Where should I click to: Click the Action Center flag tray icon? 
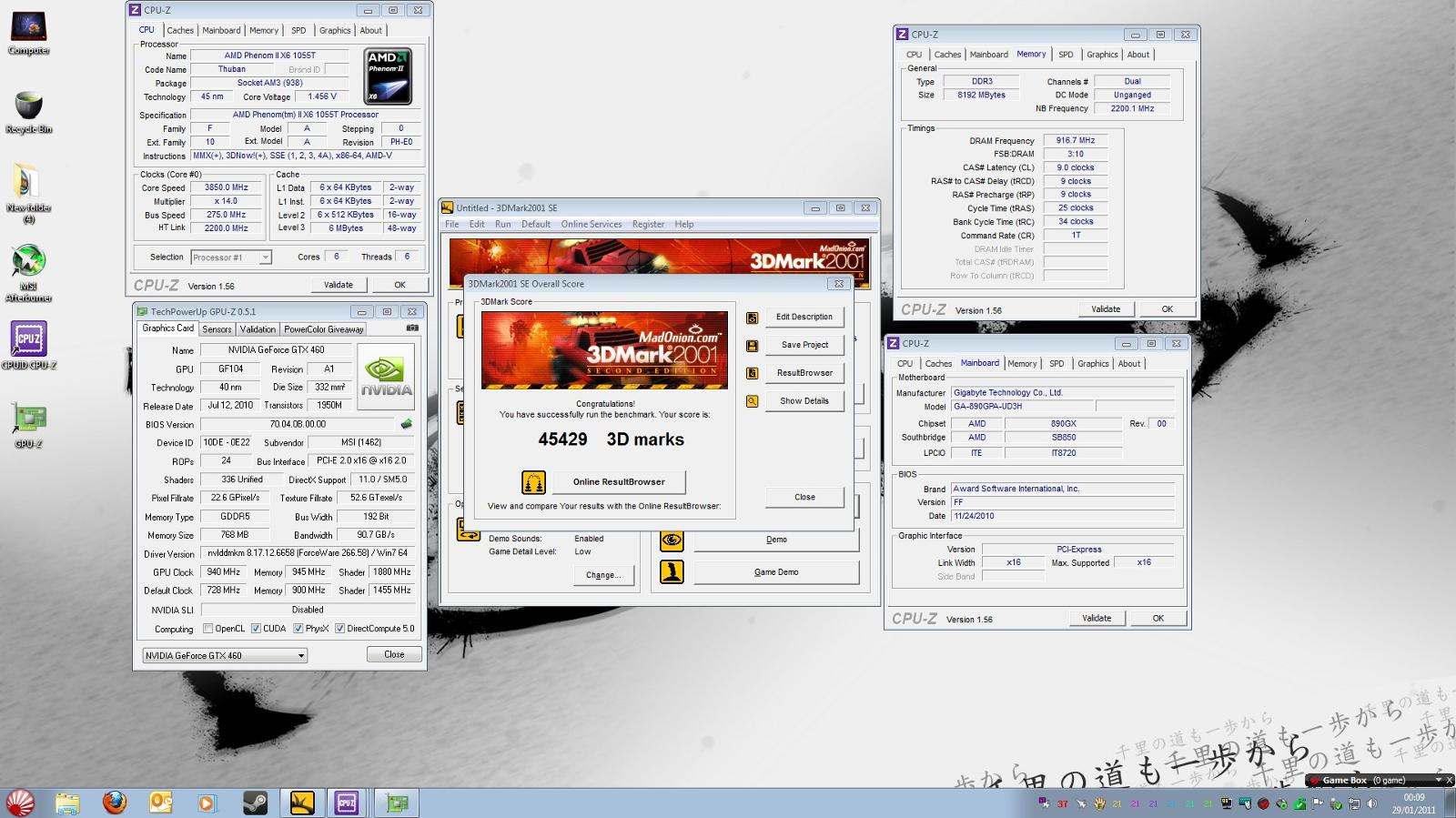(1318, 804)
